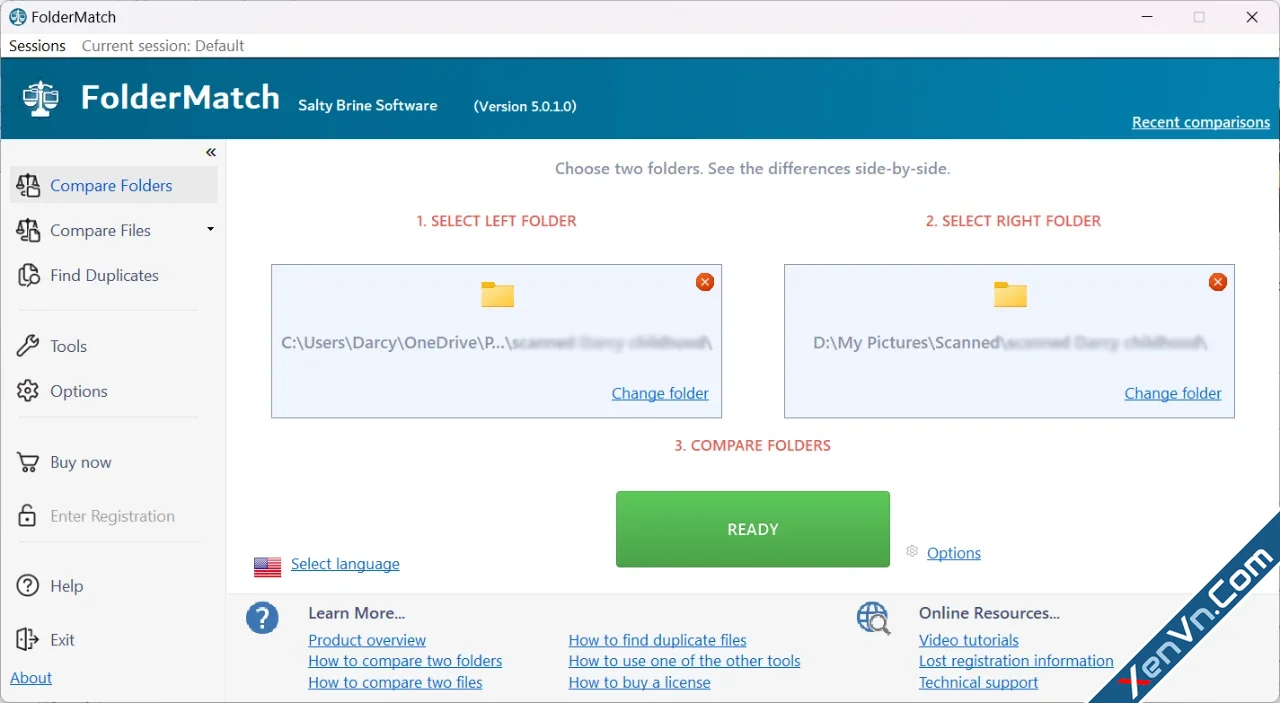Click the US flag language icon

pyautogui.click(x=267, y=567)
